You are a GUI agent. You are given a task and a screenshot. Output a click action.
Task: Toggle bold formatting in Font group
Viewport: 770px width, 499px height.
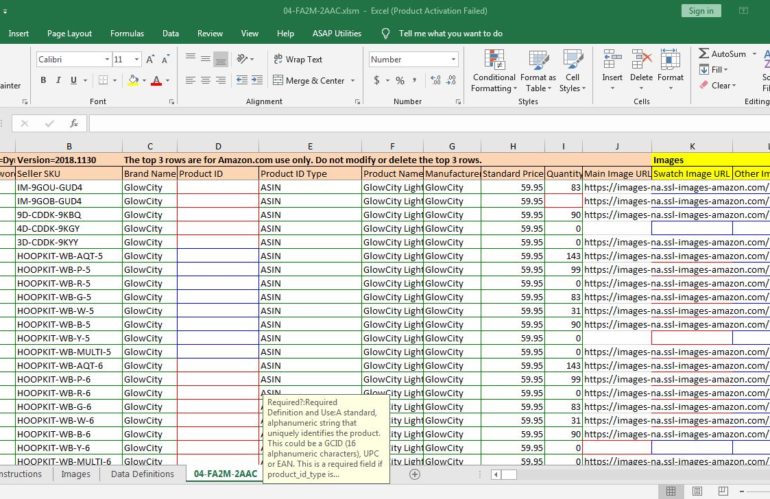point(44,81)
